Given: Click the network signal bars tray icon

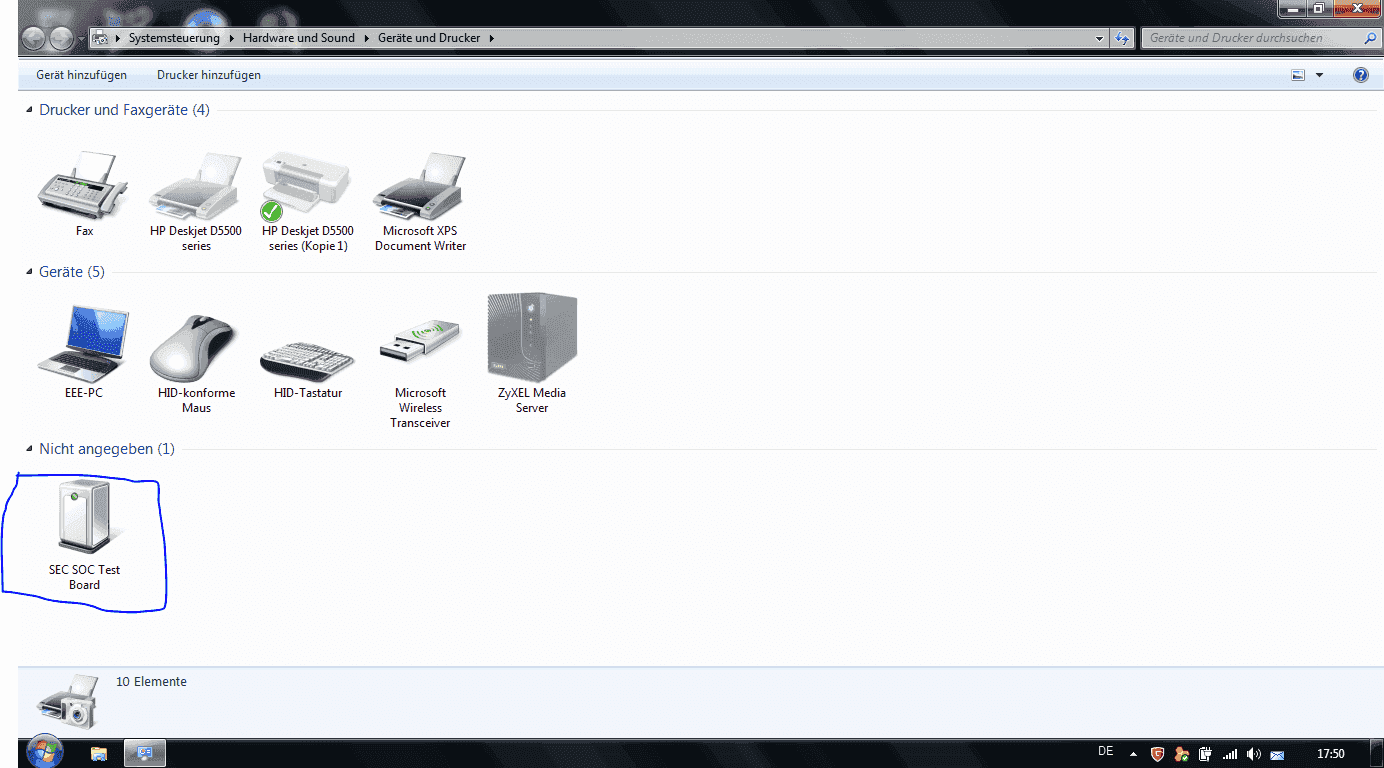Looking at the screenshot, I should (x=1230, y=754).
